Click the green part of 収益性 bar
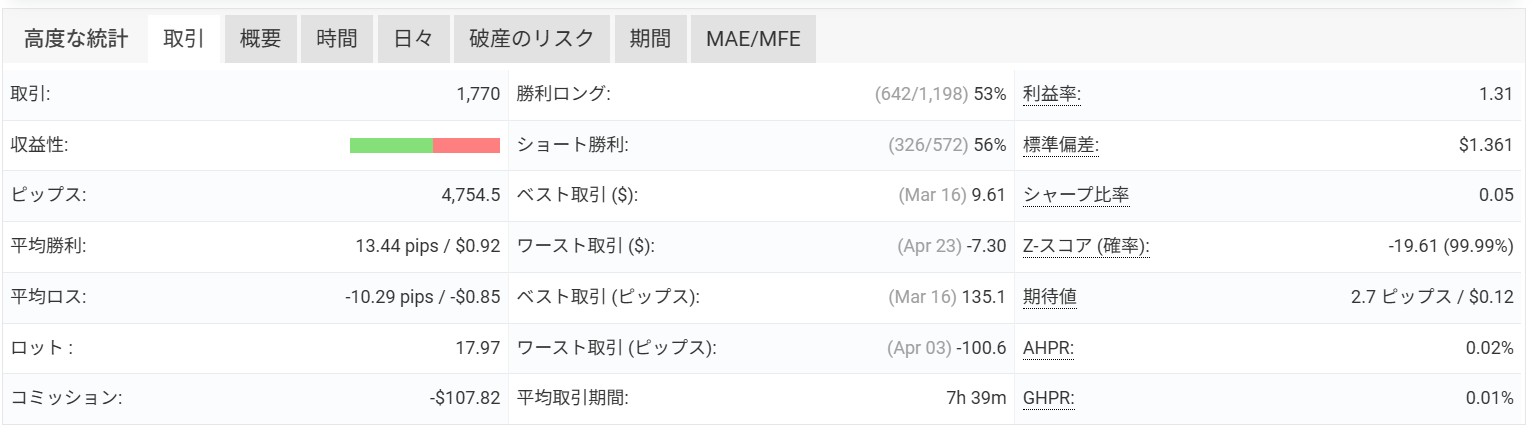 point(391,145)
